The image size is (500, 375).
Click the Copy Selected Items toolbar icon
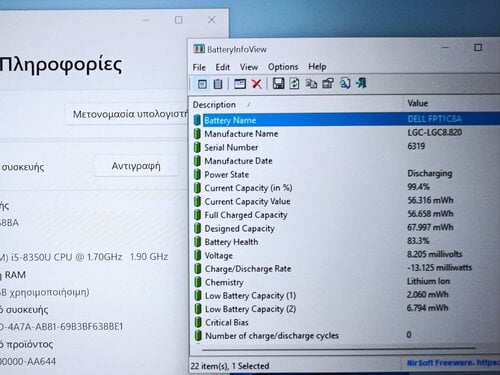pyautogui.click(x=311, y=83)
